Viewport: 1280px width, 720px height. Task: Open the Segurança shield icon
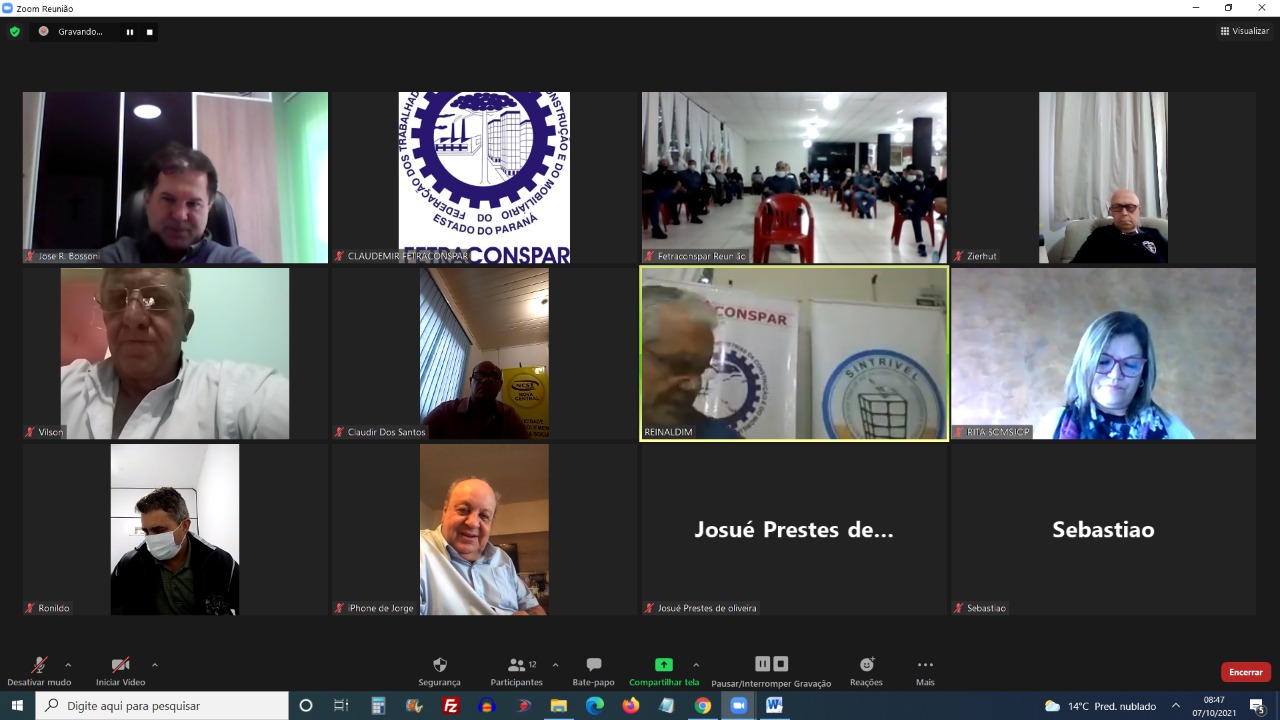pos(439,665)
